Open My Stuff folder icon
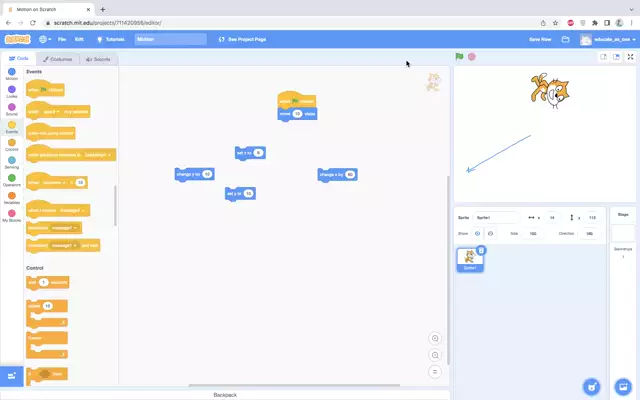640x400 pixels. pyautogui.click(x=565, y=39)
